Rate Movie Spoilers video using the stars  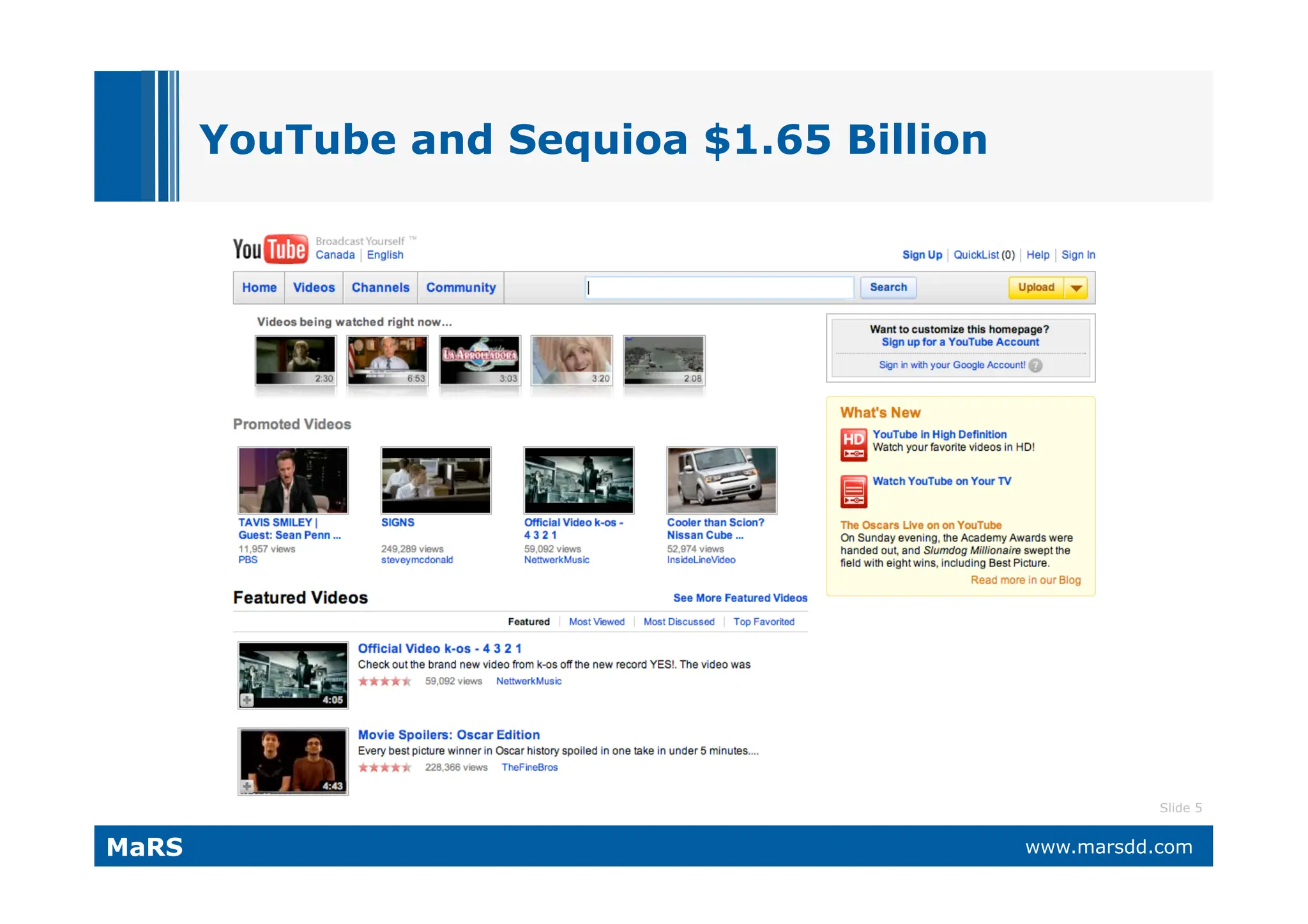click(384, 768)
